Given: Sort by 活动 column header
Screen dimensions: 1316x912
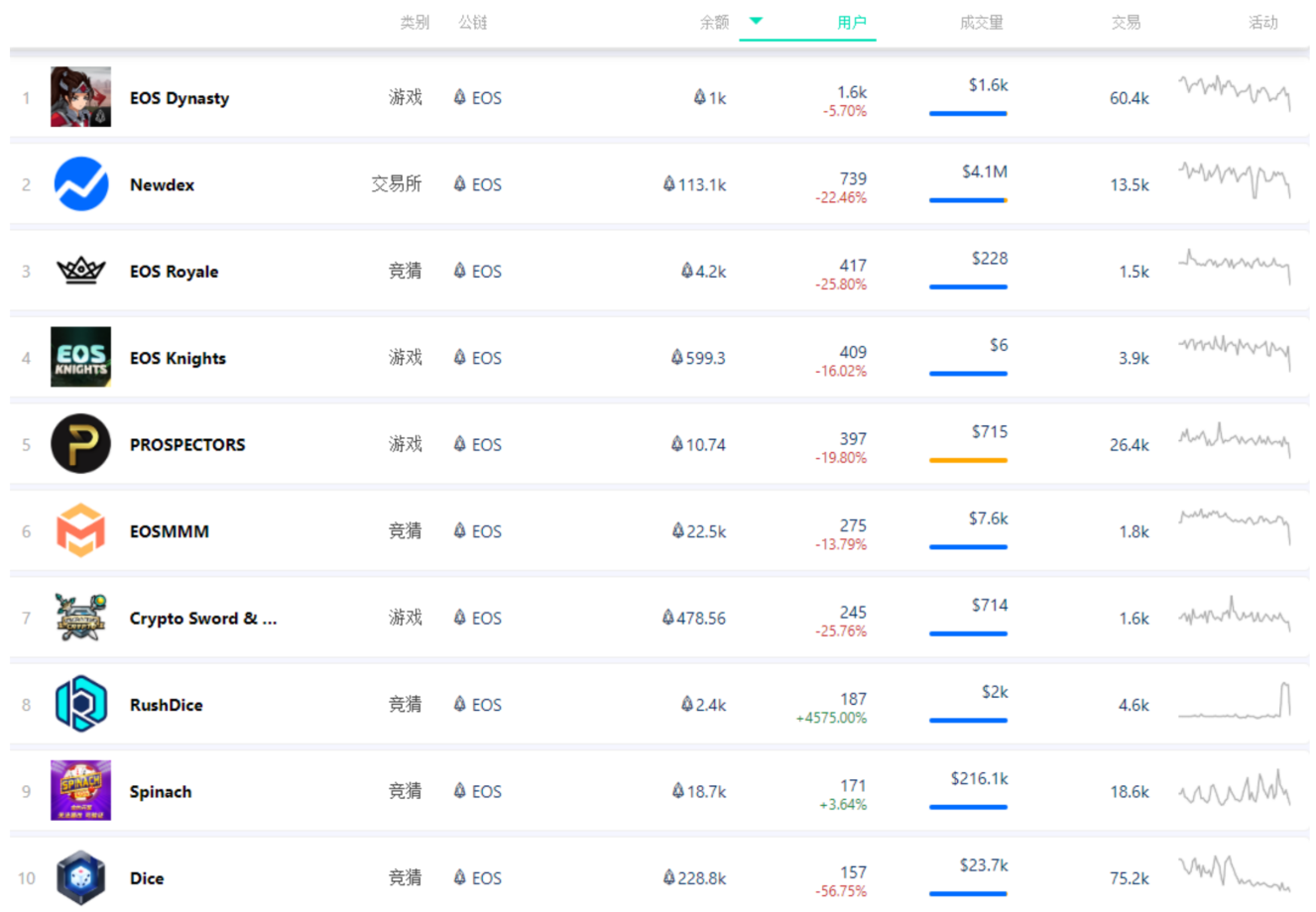Looking at the screenshot, I should pos(1262,22).
